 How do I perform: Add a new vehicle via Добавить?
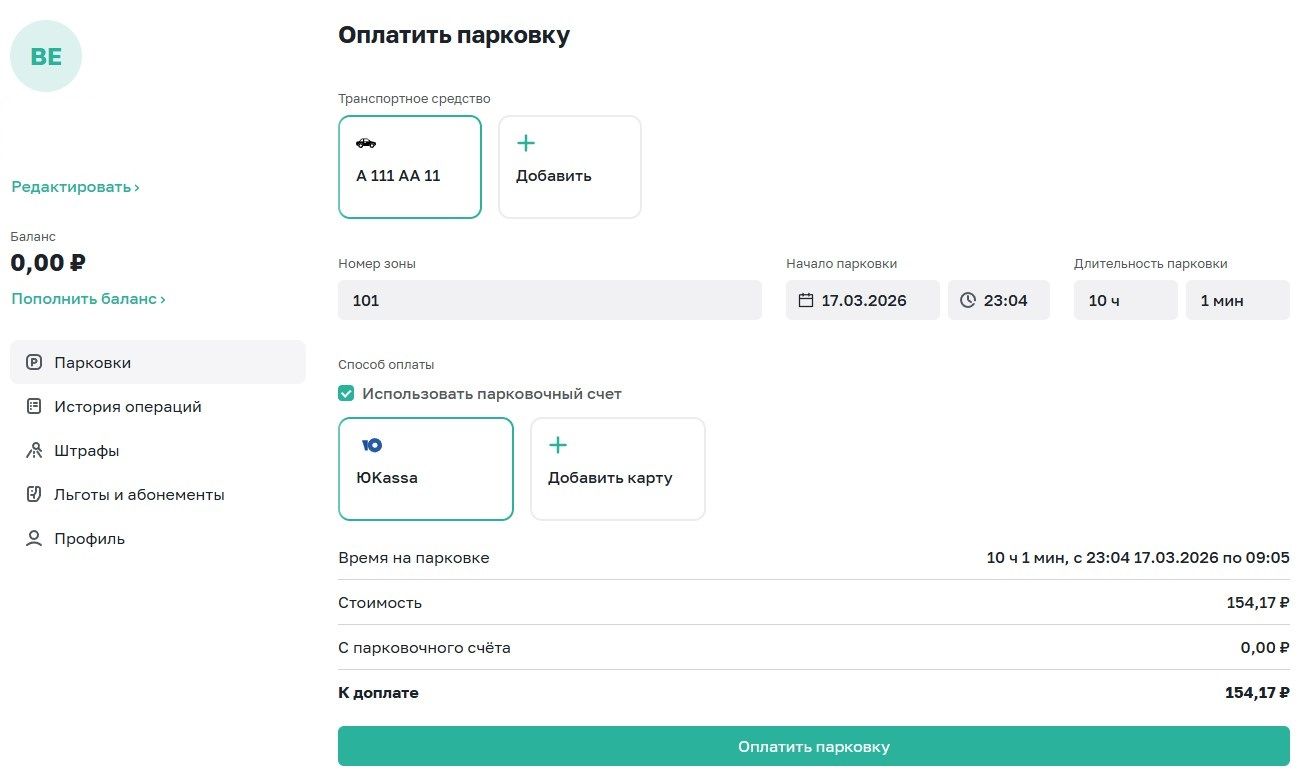(x=570, y=167)
